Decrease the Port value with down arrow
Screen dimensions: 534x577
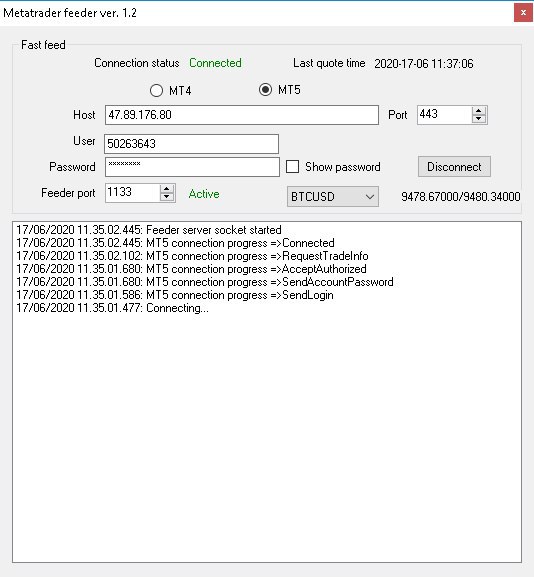[x=478, y=119]
